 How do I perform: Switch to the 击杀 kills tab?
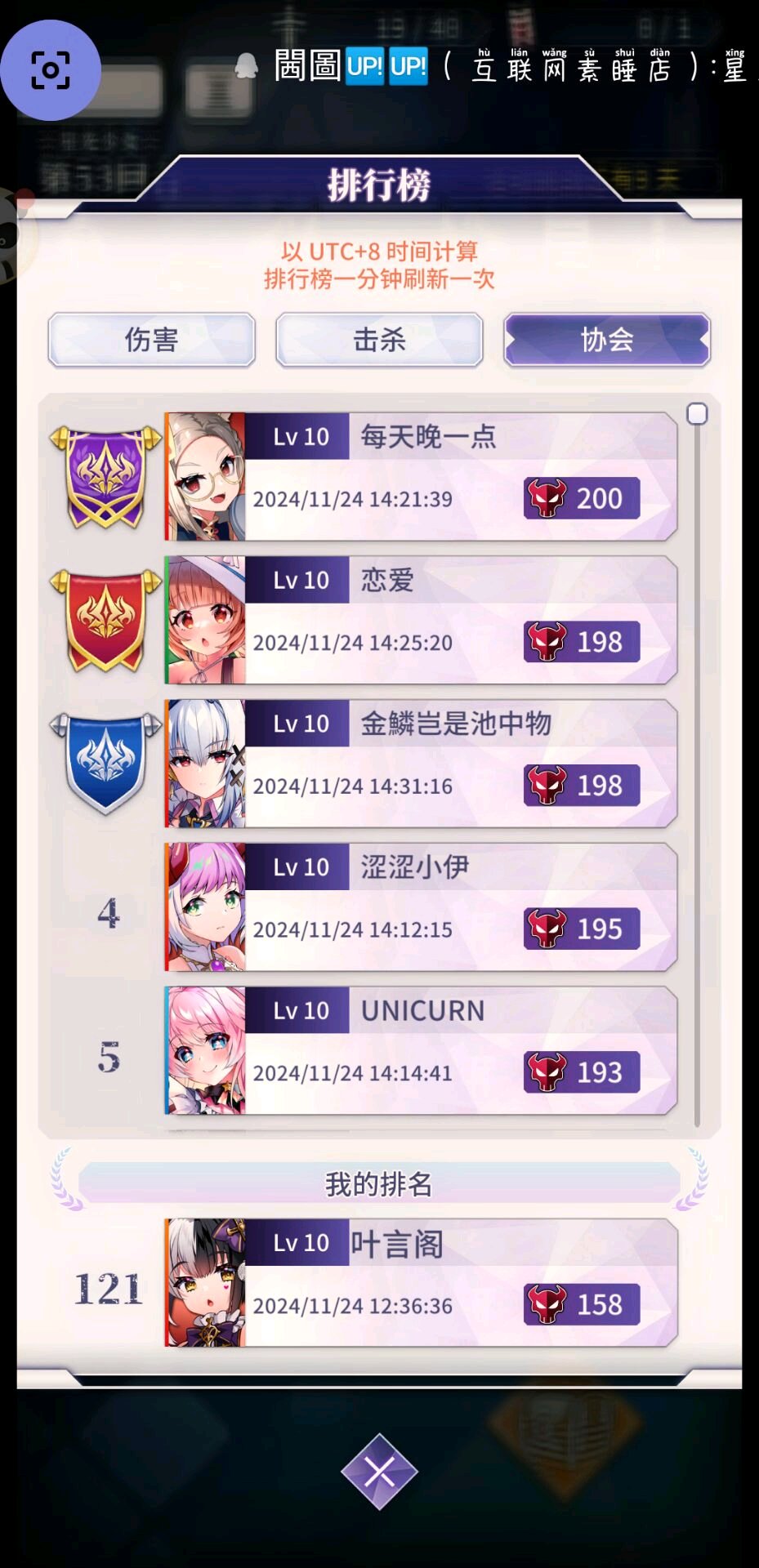click(x=379, y=340)
